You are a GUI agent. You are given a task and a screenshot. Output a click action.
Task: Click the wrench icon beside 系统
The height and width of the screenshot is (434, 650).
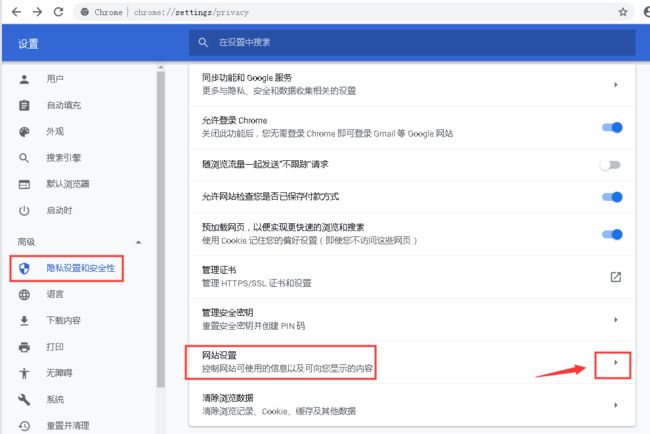(x=24, y=400)
